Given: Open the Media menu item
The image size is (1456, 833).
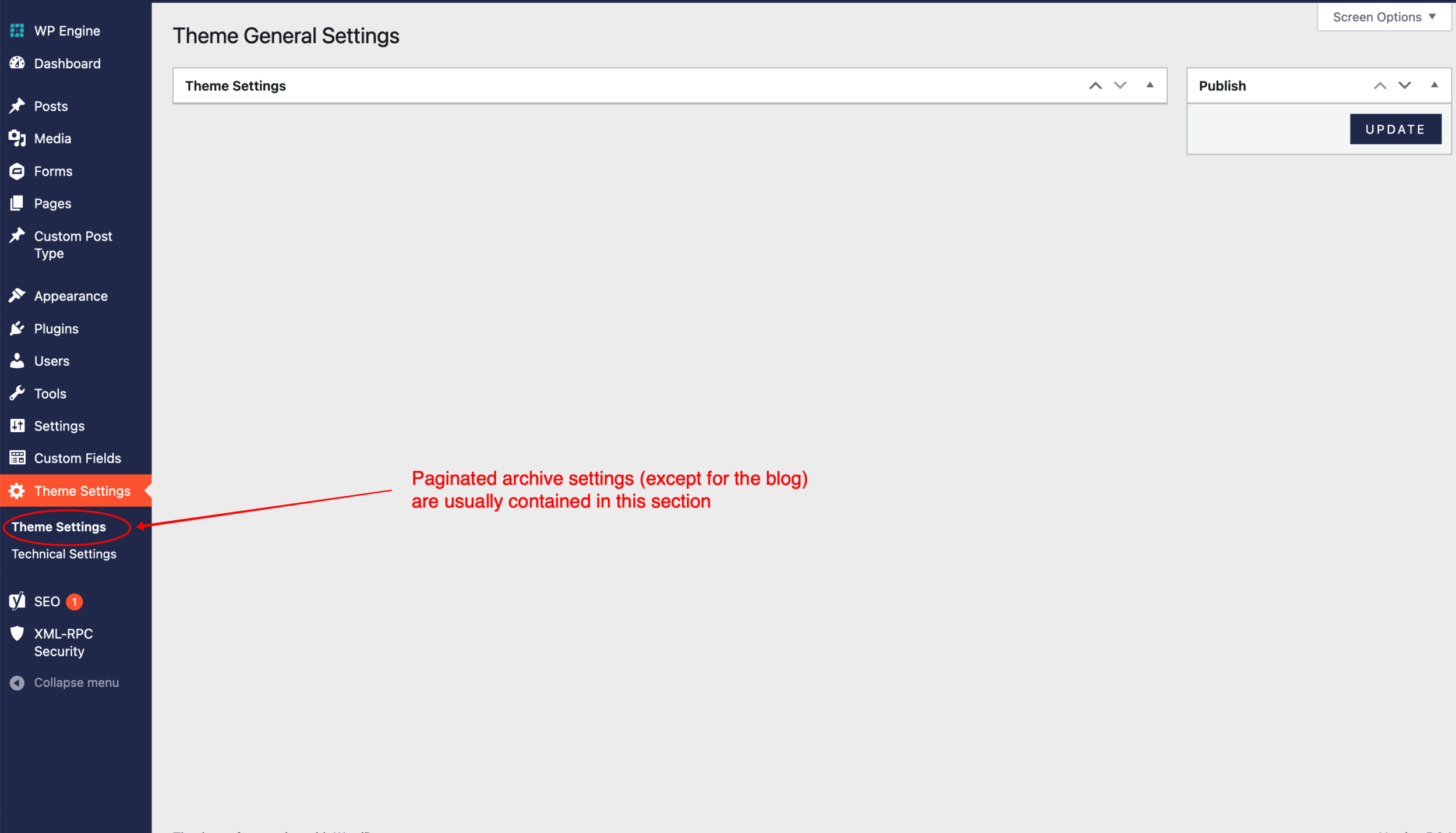Looking at the screenshot, I should tap(52, 138).
